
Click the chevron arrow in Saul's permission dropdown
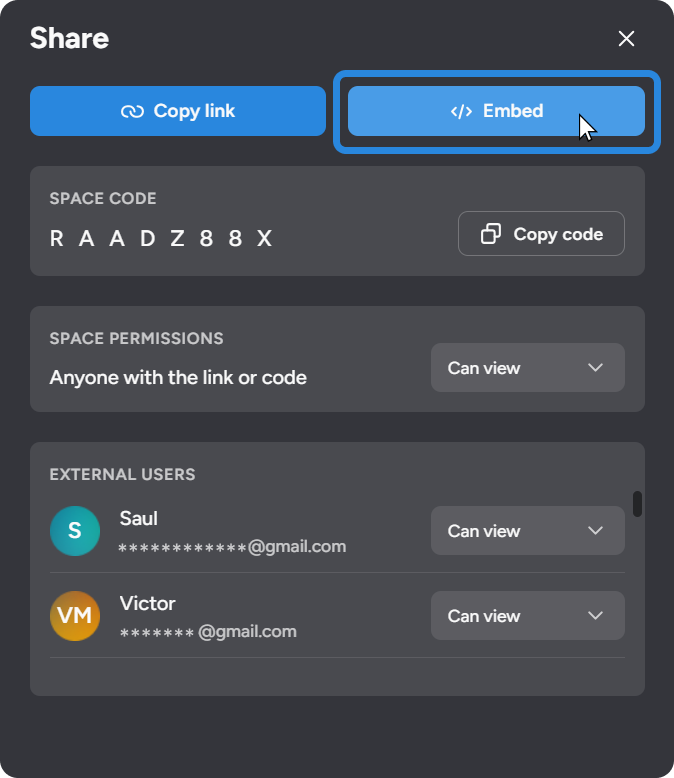[596, 531]
